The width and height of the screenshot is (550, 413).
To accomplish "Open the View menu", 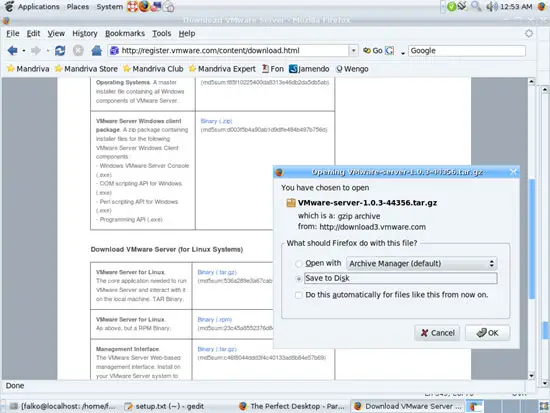I will [x=56, y=34].
